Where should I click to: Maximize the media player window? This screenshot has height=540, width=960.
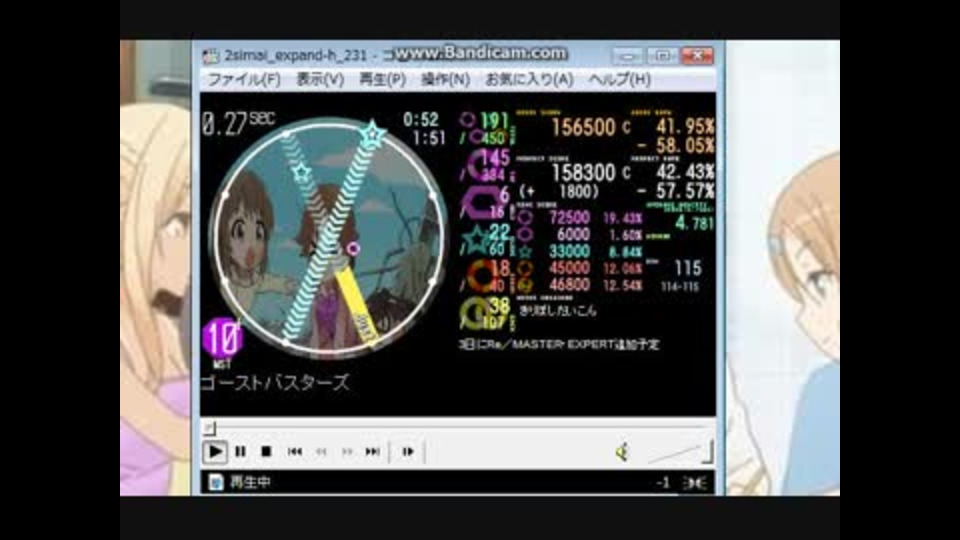point(662,56)
